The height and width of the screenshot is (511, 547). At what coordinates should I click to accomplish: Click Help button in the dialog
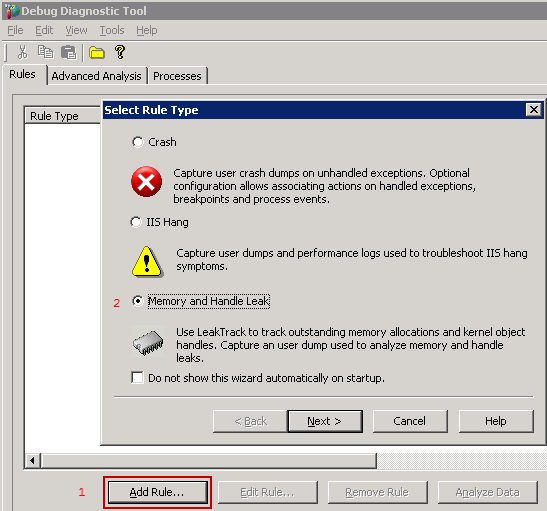coord(496,421)
